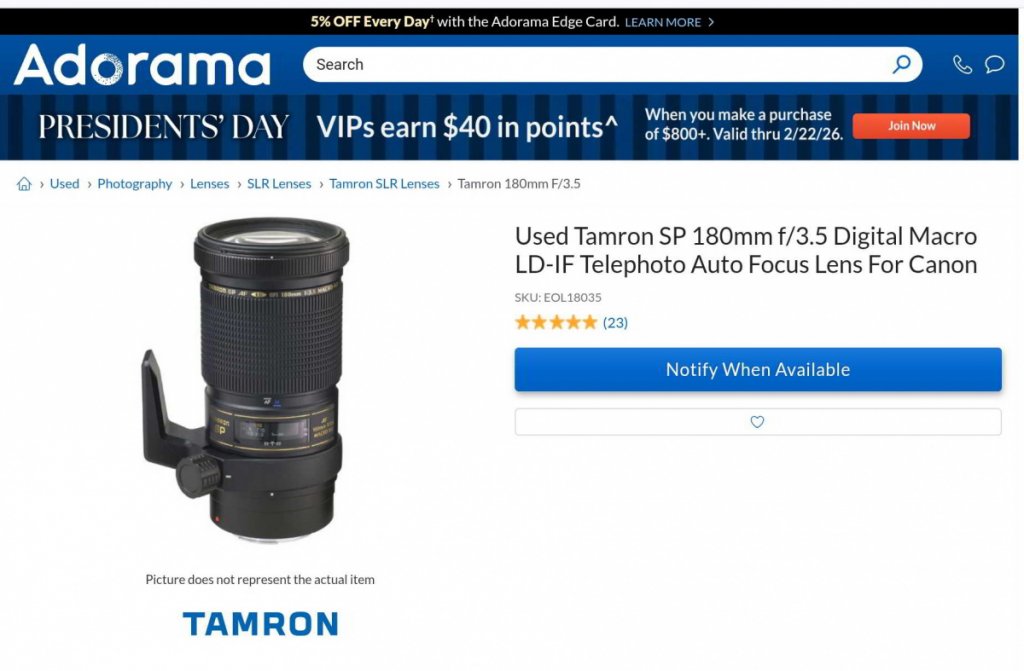Click the Tamron lens product image

click(x=246, y=380)
